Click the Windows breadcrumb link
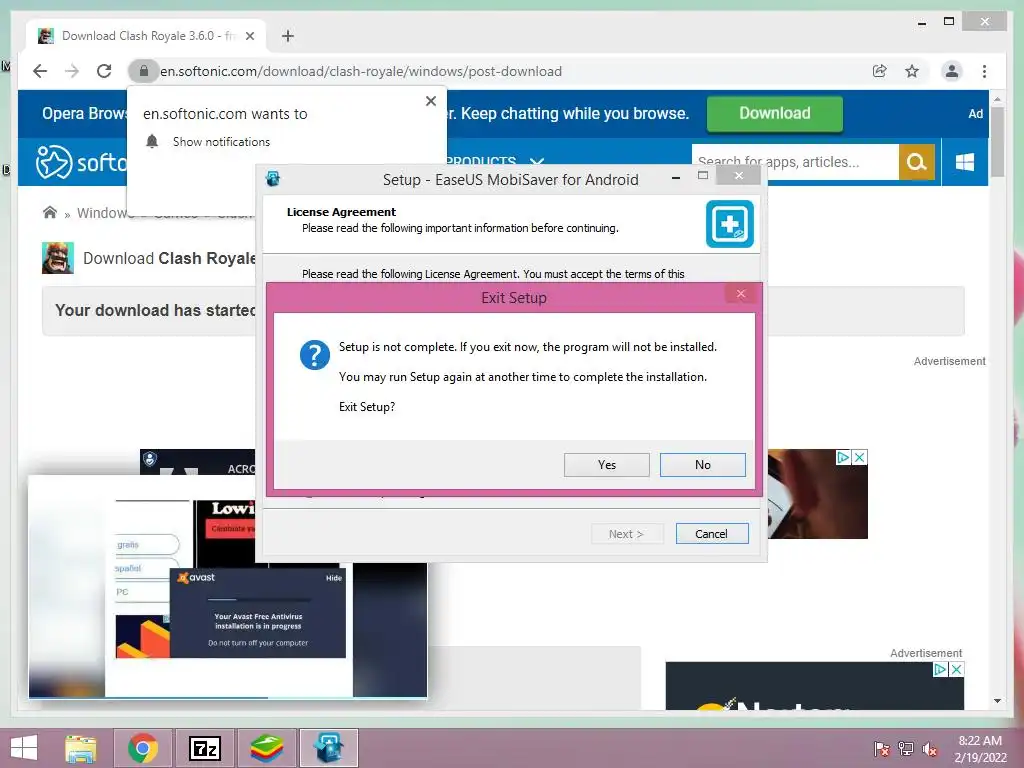The height and width of the screenshot is (768, 1024). point(104,213)
